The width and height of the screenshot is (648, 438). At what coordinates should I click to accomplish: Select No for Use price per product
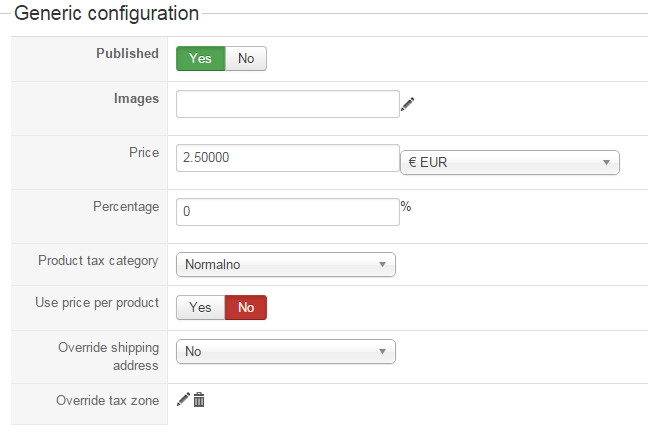point(246,307)
